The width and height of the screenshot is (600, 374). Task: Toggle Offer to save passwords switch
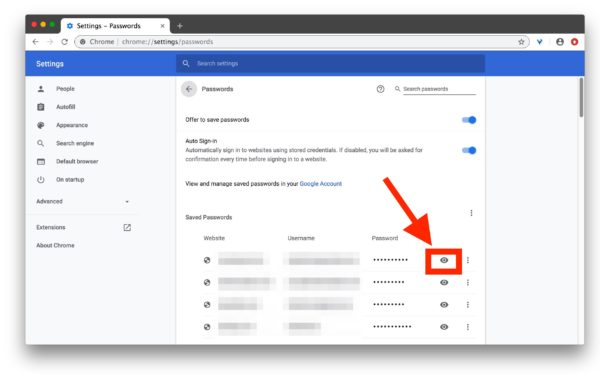(x=469, y=120)
